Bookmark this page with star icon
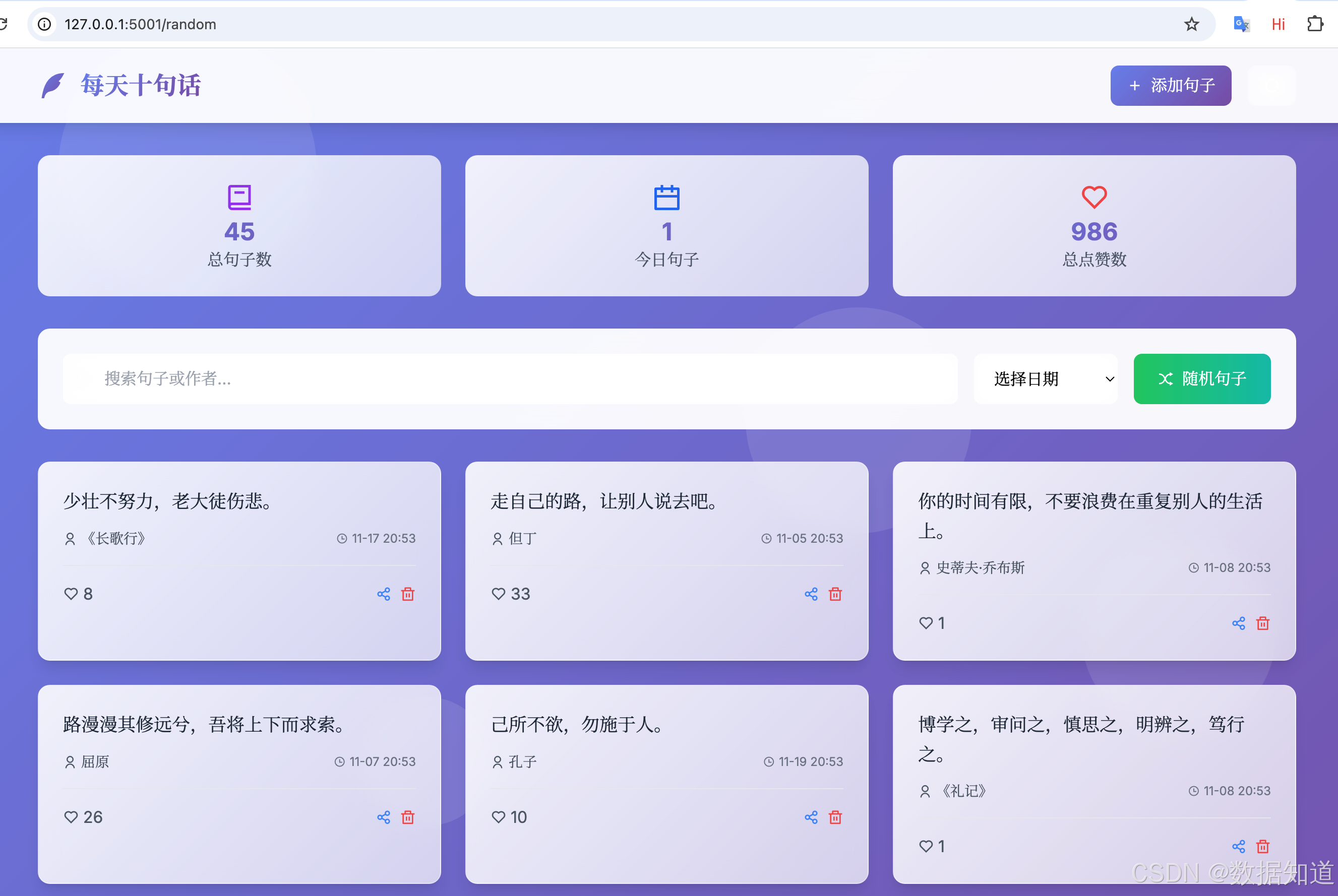Viewport: 1338px width, 896px height. click(1192, 24)
